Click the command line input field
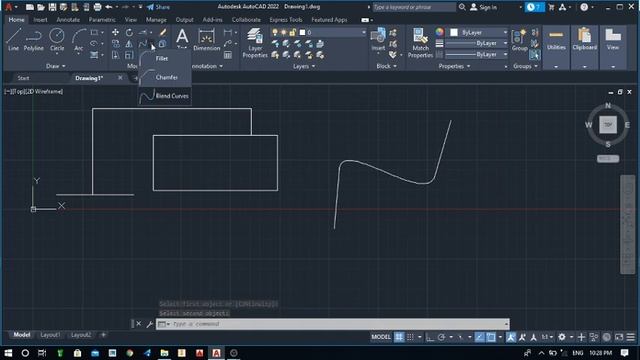Screen dimensions: 640x360 point(333,324)
